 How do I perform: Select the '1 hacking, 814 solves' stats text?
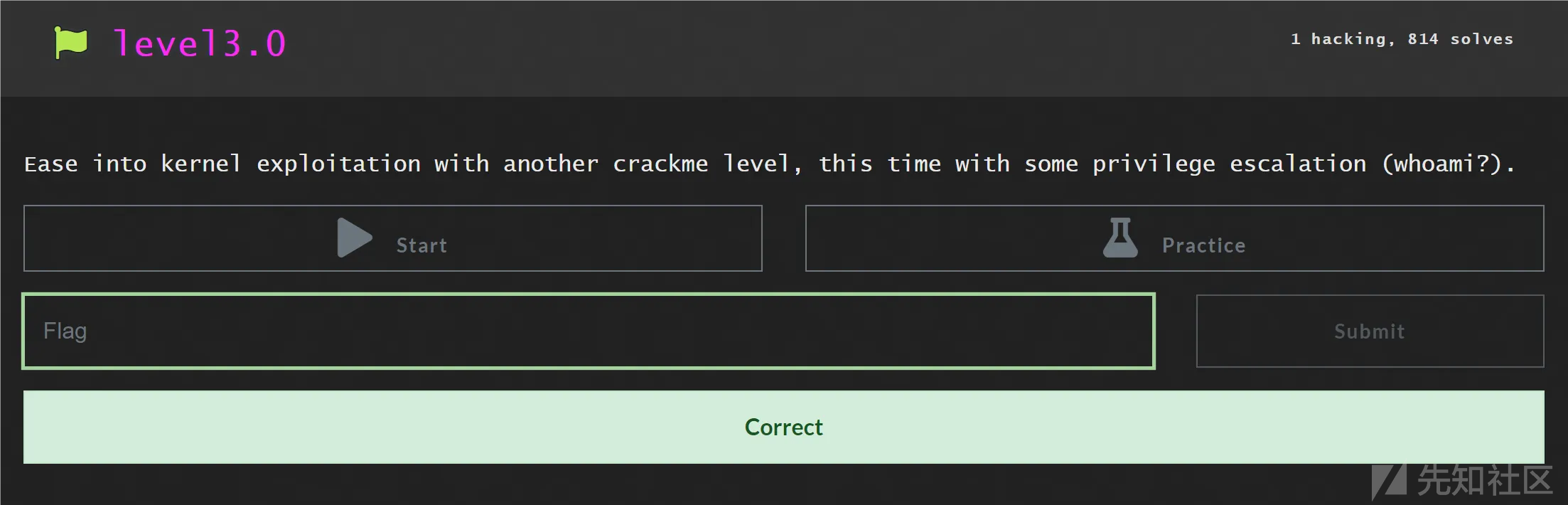click(x=1402, y=39)
